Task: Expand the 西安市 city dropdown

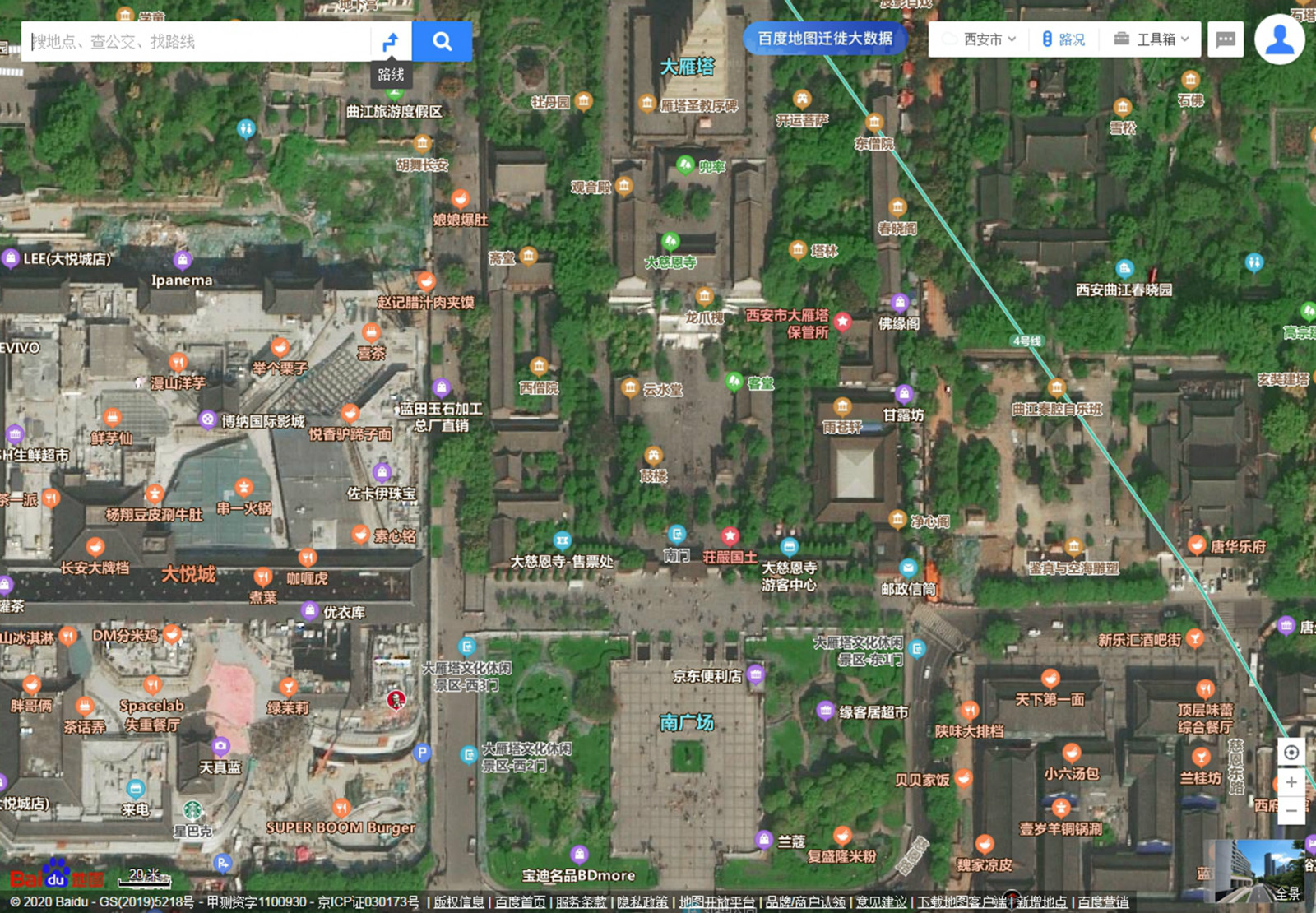Action: click(x=989, y=39)
